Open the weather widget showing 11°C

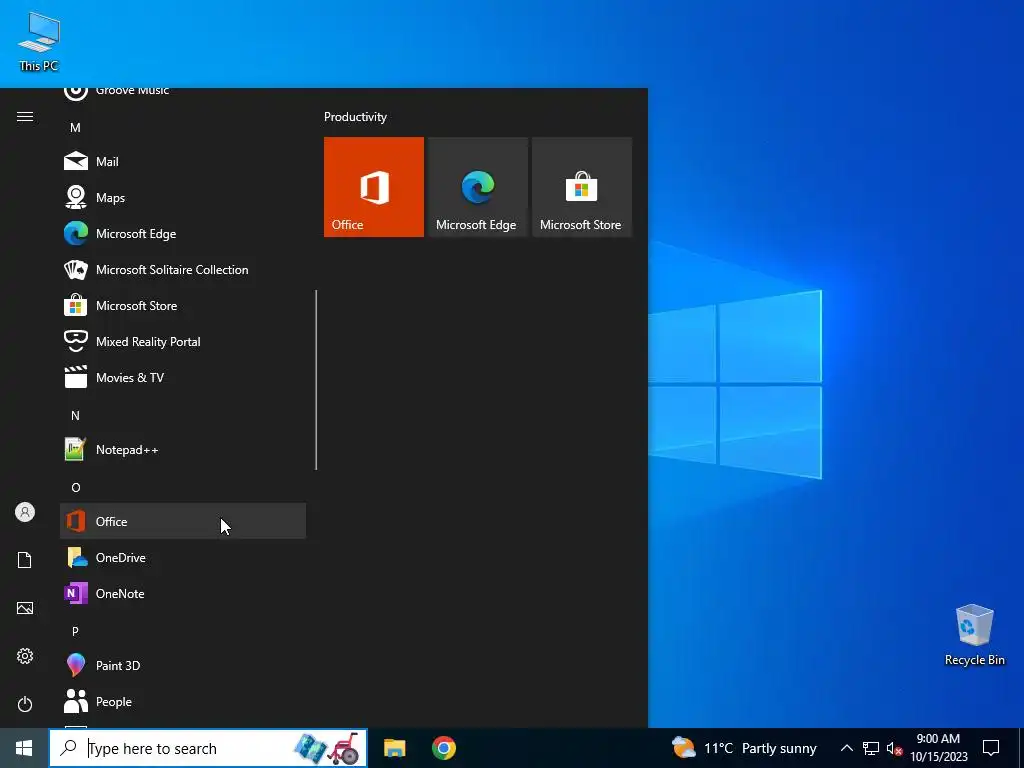[744, 748]
